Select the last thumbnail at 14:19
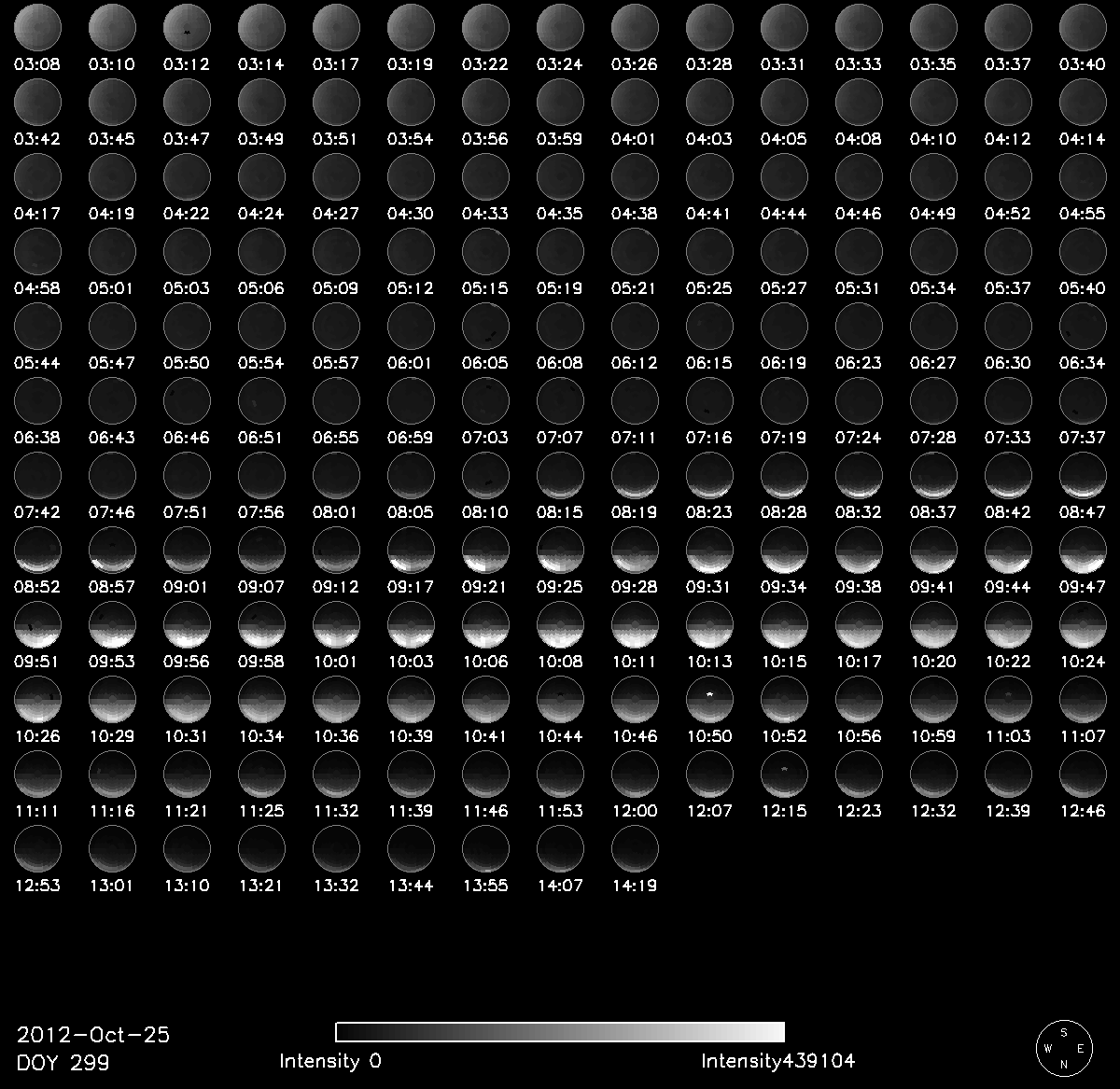This screenshot has width=1120, height=1089. [635, 848]
